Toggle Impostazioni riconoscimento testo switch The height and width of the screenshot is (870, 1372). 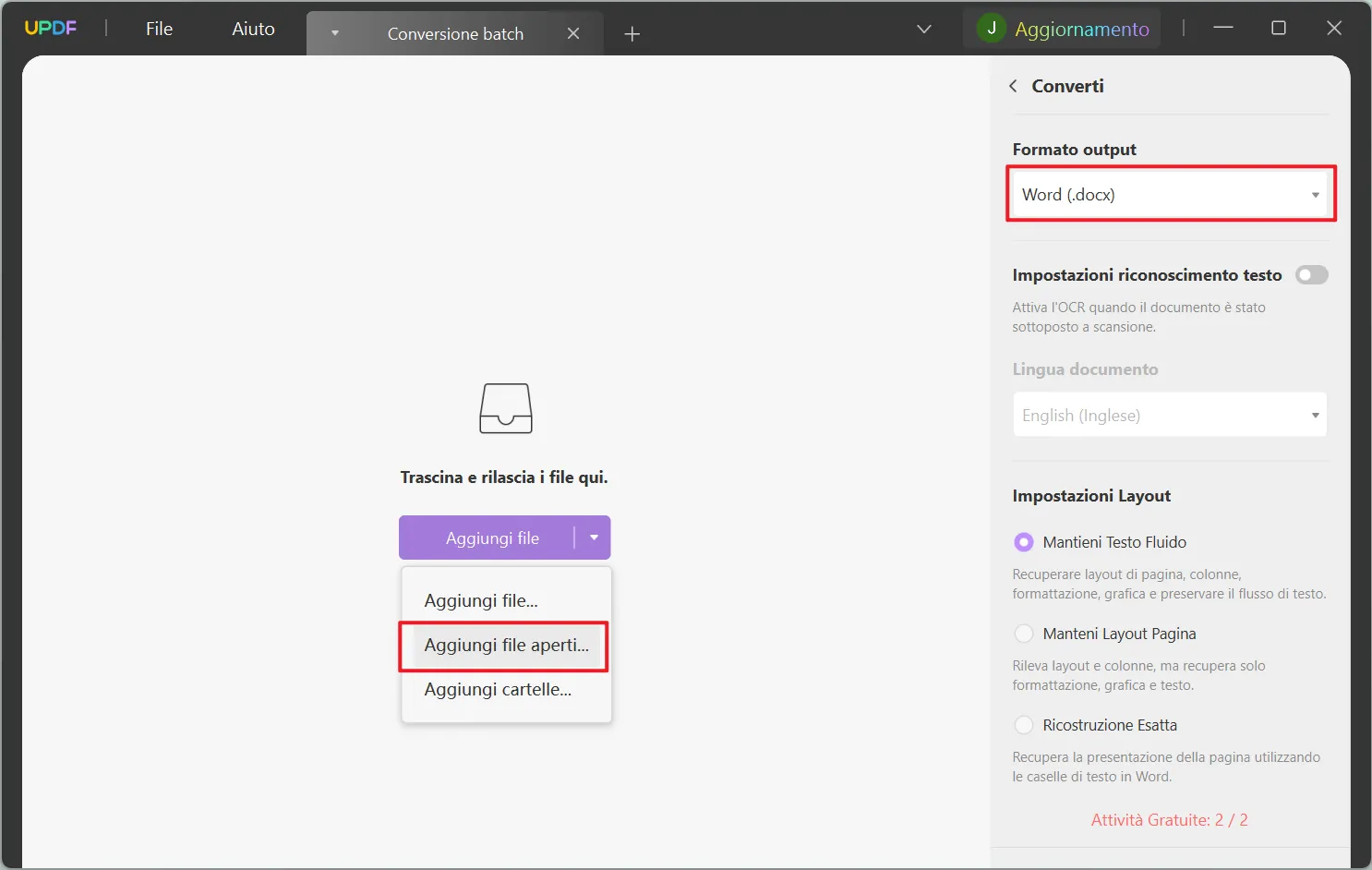point(1311,275)
